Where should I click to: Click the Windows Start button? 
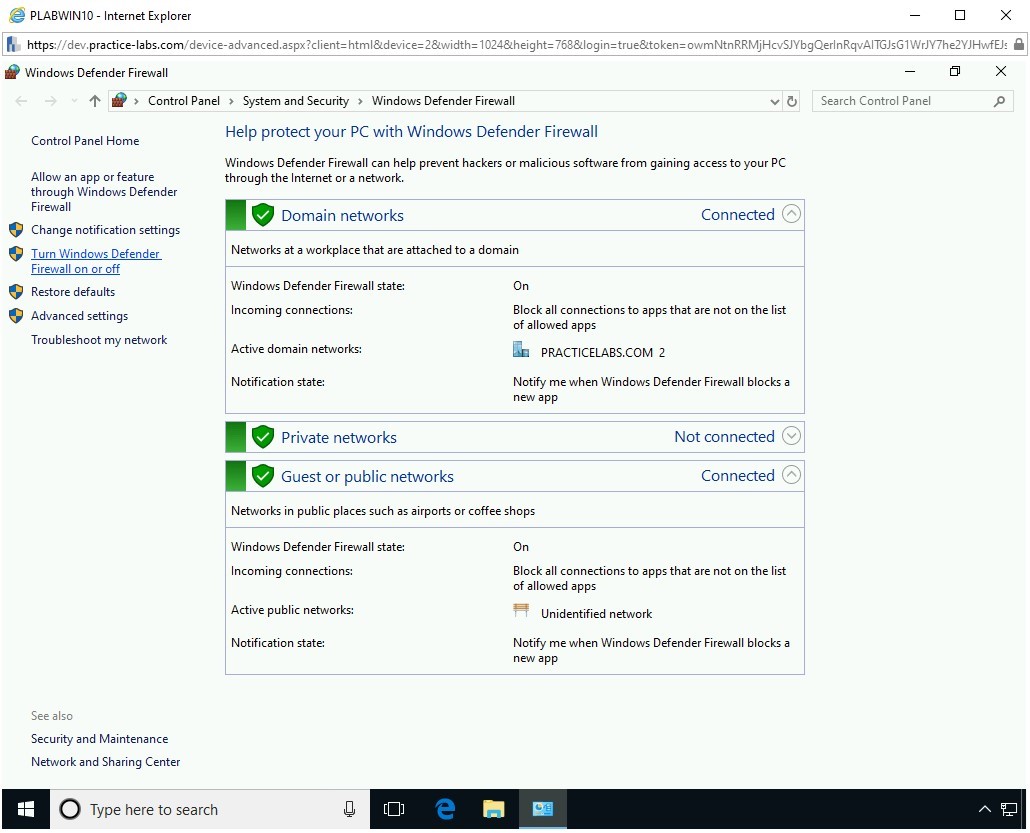[x=26, y=809]
